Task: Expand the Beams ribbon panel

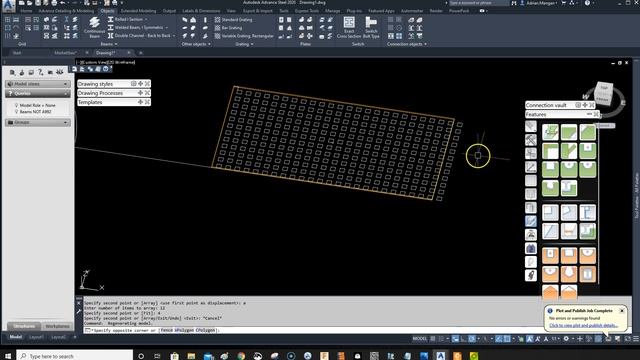Action: [109, 44]
